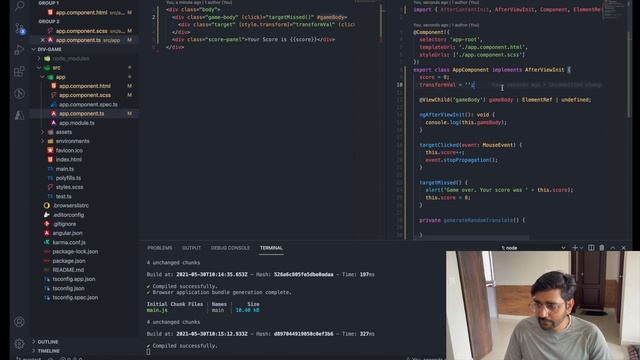This screenshot has width=640, height=360.
Task: Open .editorconfig file
Action: [68, 215]
